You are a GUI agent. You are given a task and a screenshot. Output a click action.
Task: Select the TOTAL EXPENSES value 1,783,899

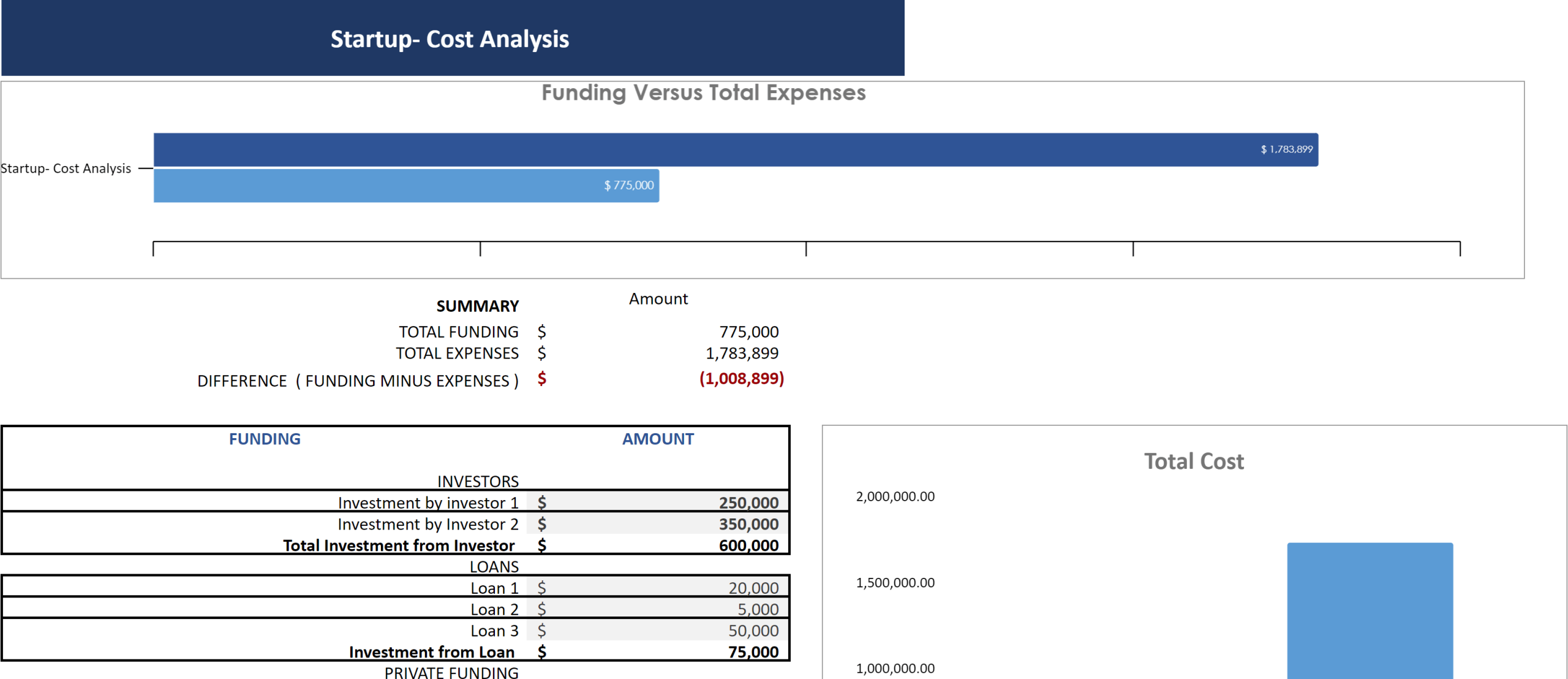[x=742, y=354]
